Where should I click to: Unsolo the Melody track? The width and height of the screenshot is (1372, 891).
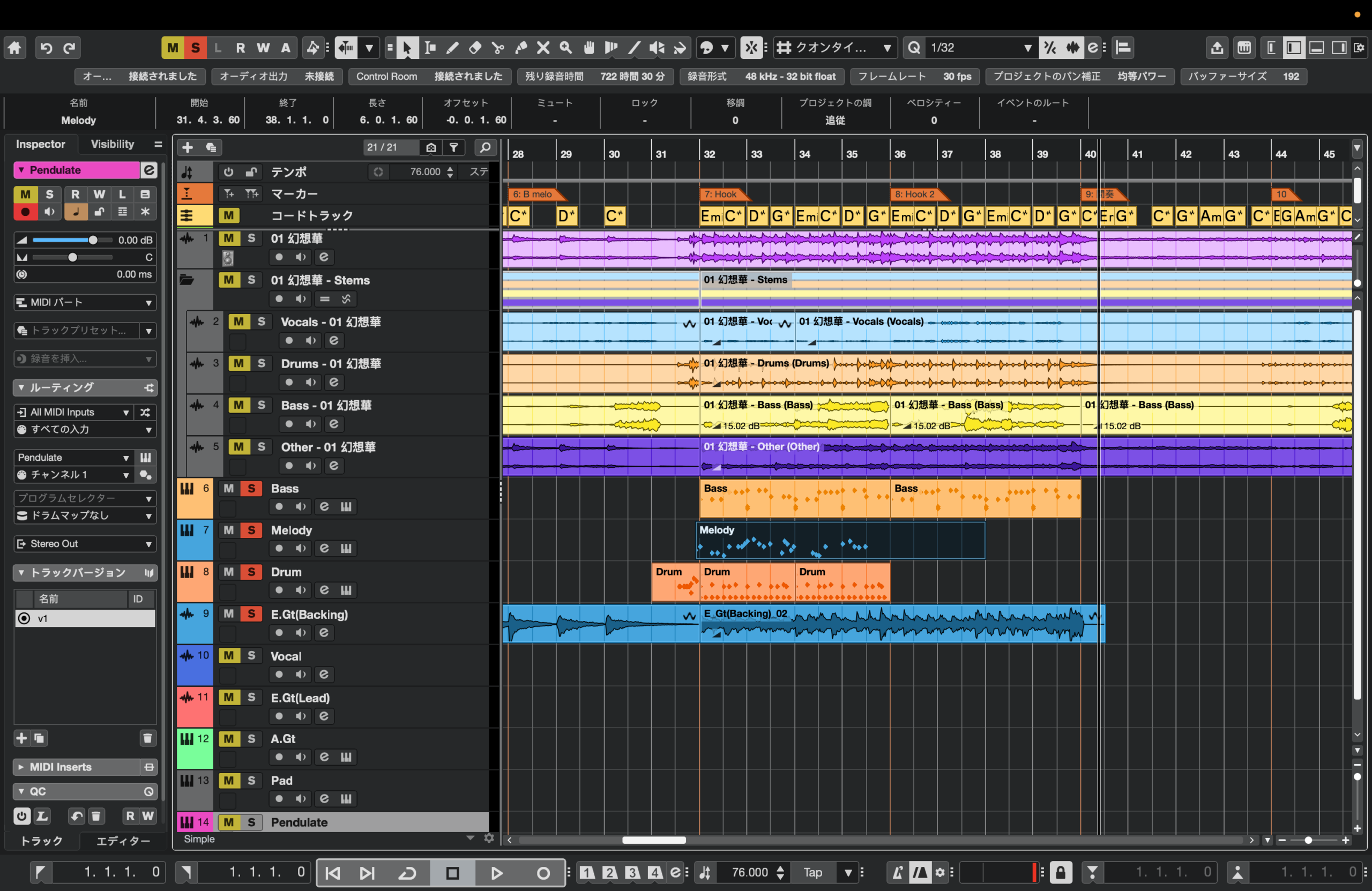251,530
